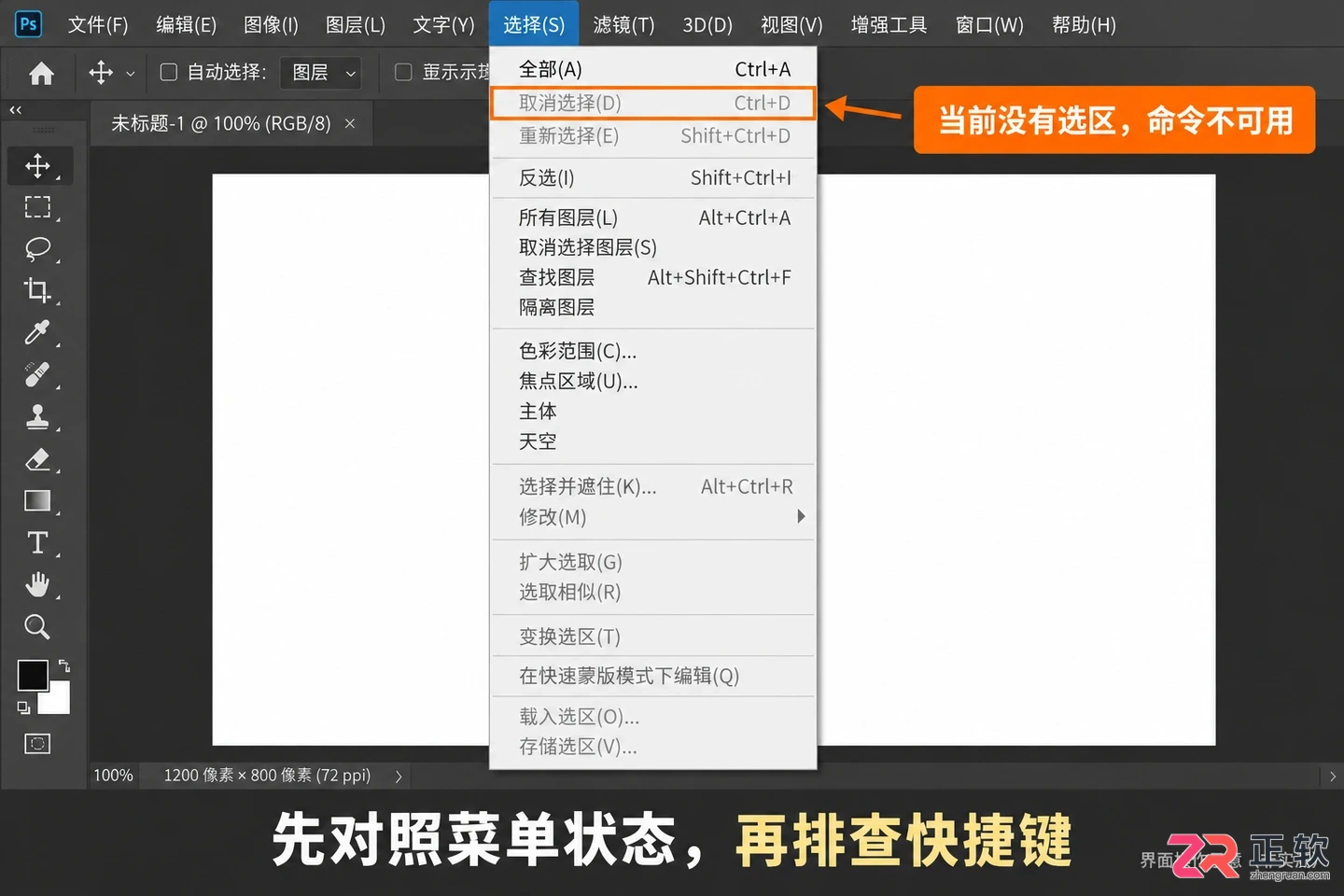Open the 修改(M) submenu arrow
Screen dimensions: 1344x896
point(801,516)
